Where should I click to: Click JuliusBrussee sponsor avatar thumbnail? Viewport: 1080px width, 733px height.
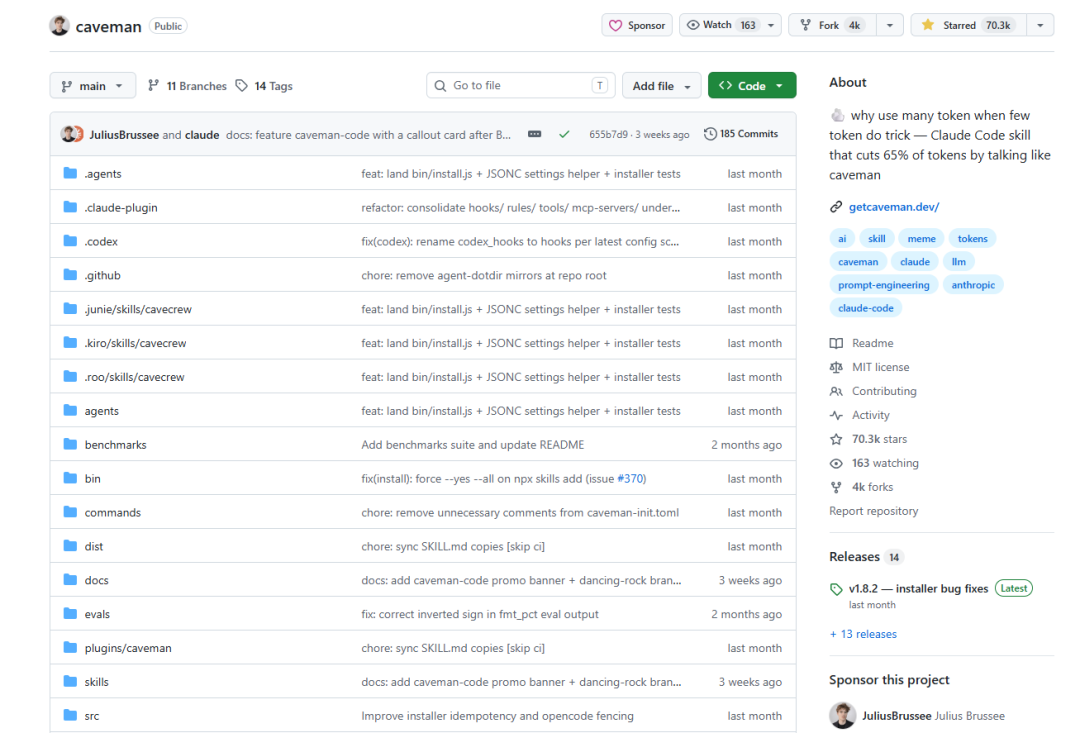842,716
